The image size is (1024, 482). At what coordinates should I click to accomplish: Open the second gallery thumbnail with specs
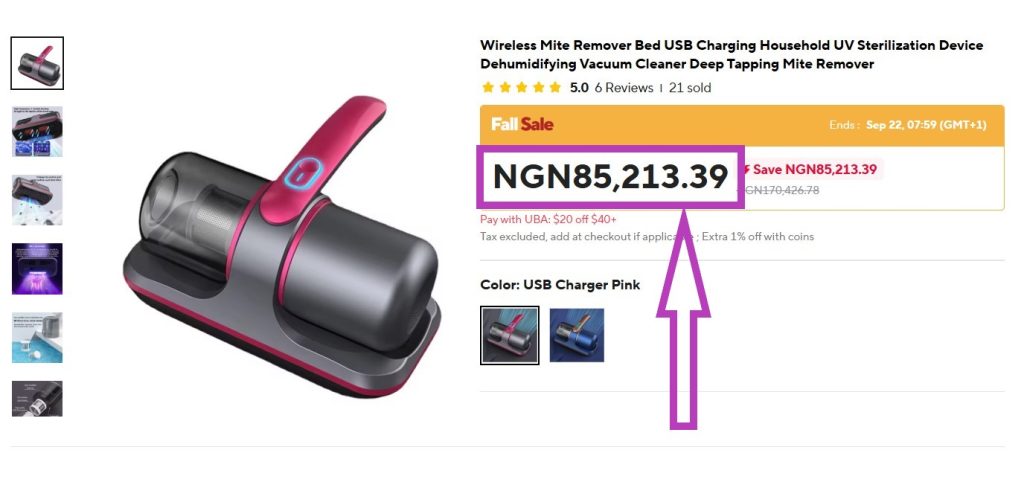pos(37,132)
